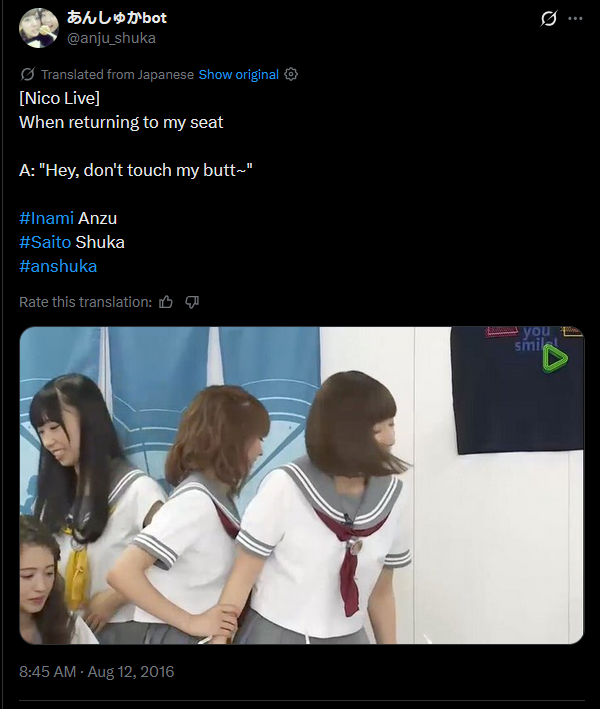
Task: Click green play logo on the video
Action: (555, 359)
